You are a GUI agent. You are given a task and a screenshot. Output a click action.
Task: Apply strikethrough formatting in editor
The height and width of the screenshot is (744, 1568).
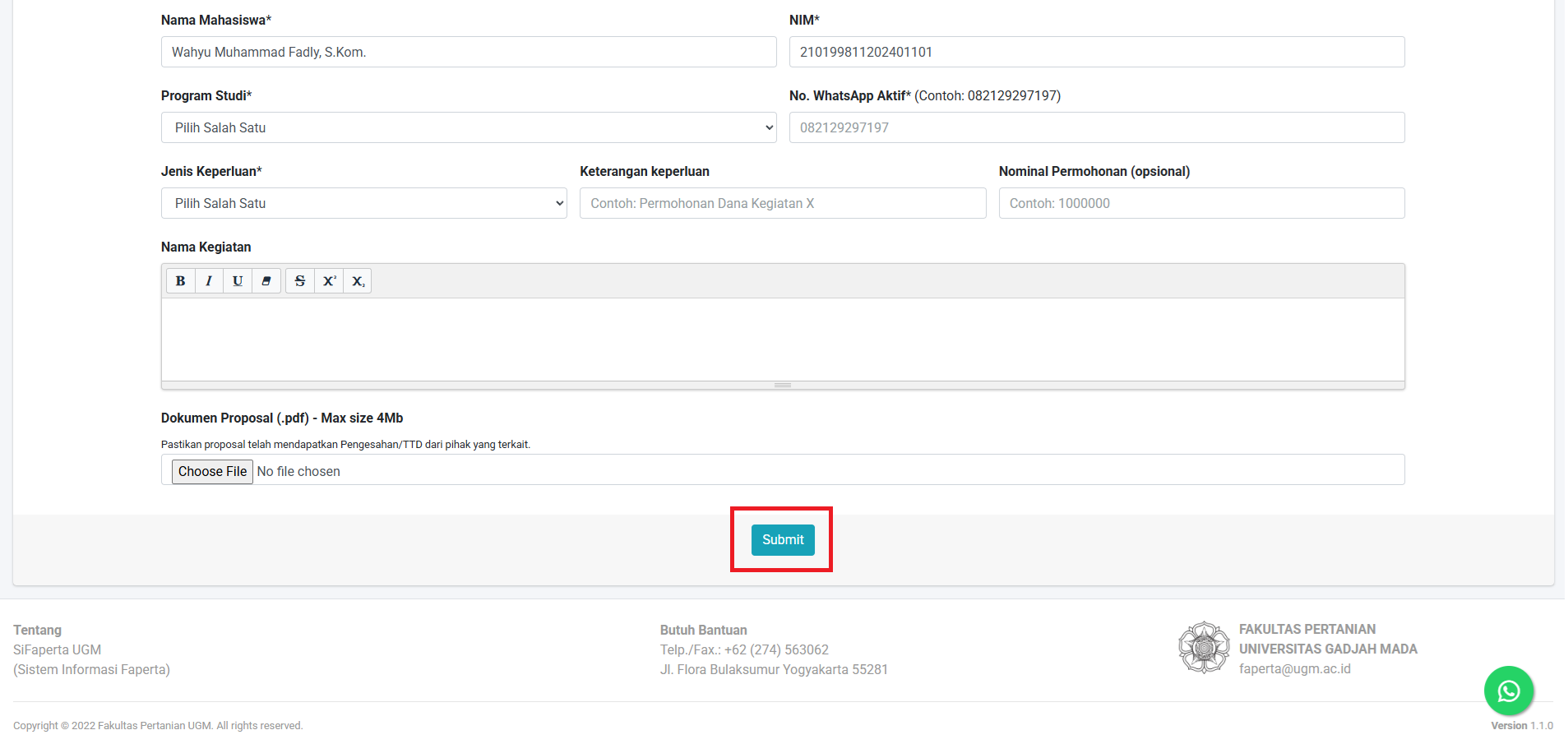300,281
